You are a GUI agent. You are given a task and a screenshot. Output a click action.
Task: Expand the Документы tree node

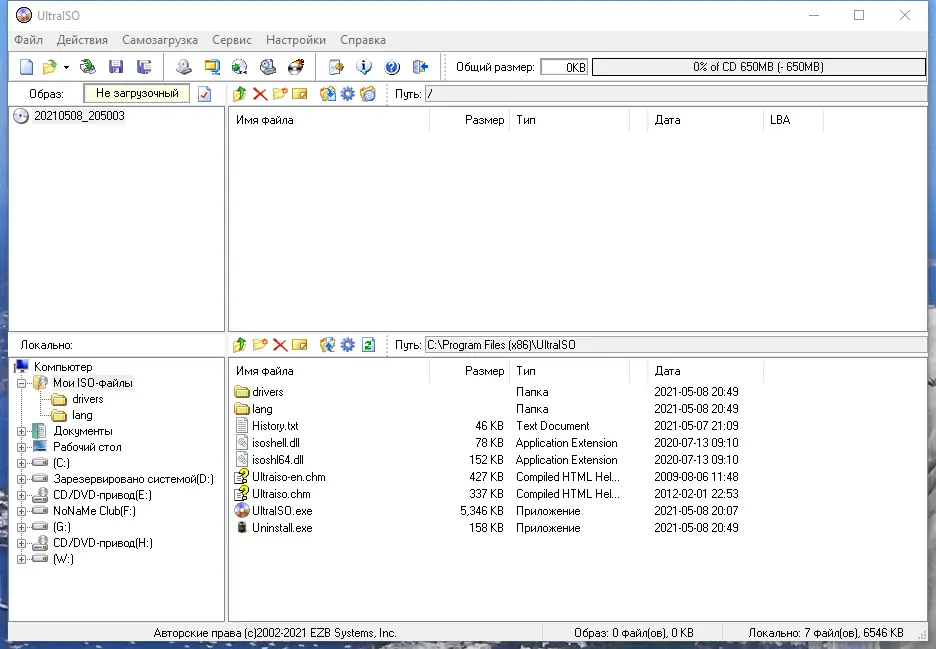[21, 431]
